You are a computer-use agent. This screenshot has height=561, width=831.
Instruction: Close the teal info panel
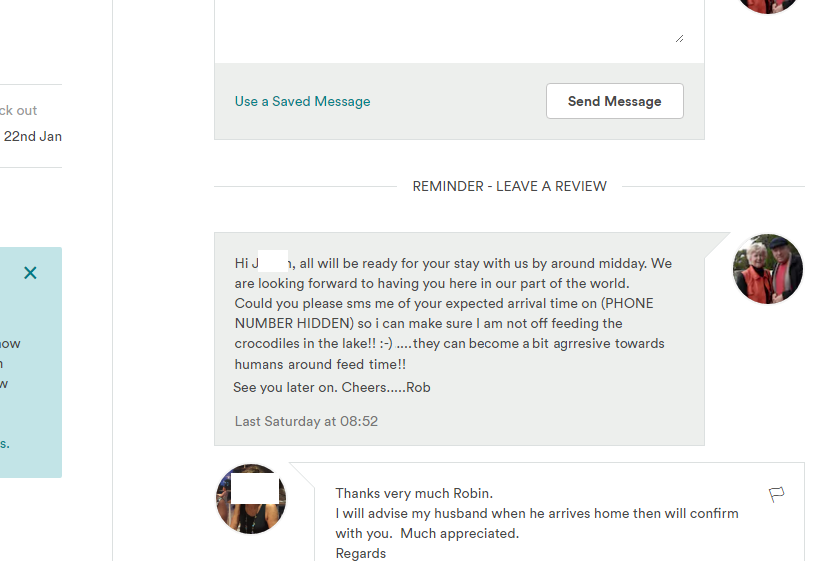click(30, 273)
